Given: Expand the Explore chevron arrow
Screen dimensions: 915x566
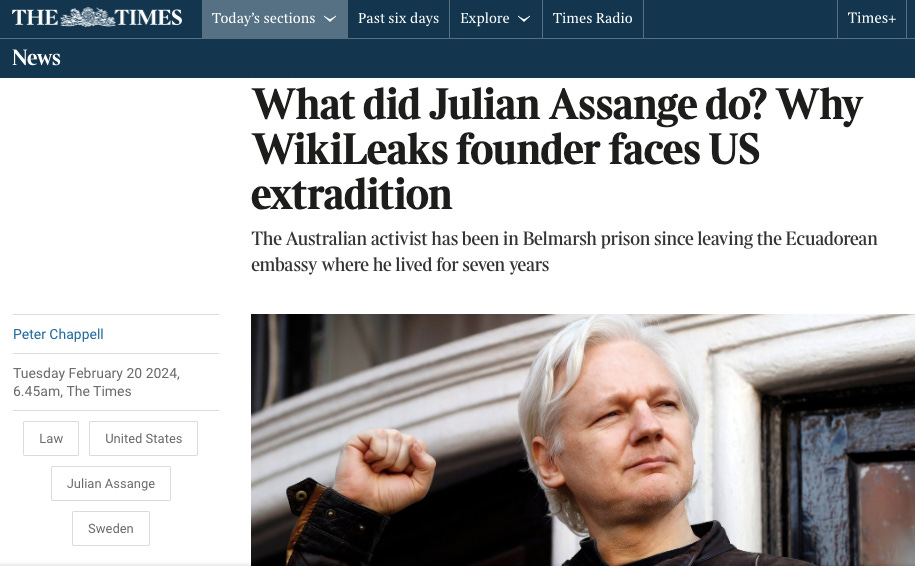Looking at the screenshot, I should coord(524,19).
